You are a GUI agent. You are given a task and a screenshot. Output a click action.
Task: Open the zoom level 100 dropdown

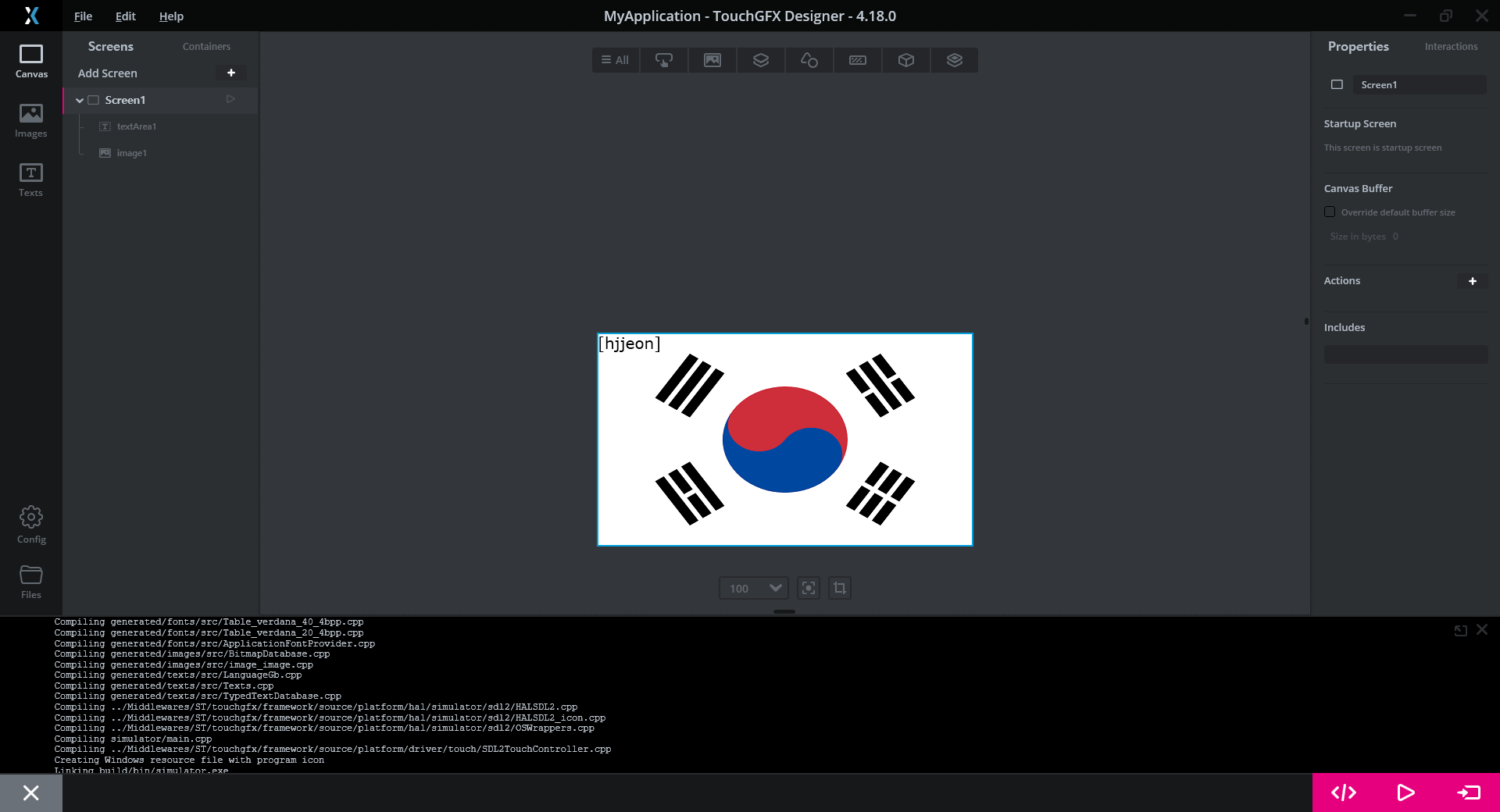click(x=754, y=588)
